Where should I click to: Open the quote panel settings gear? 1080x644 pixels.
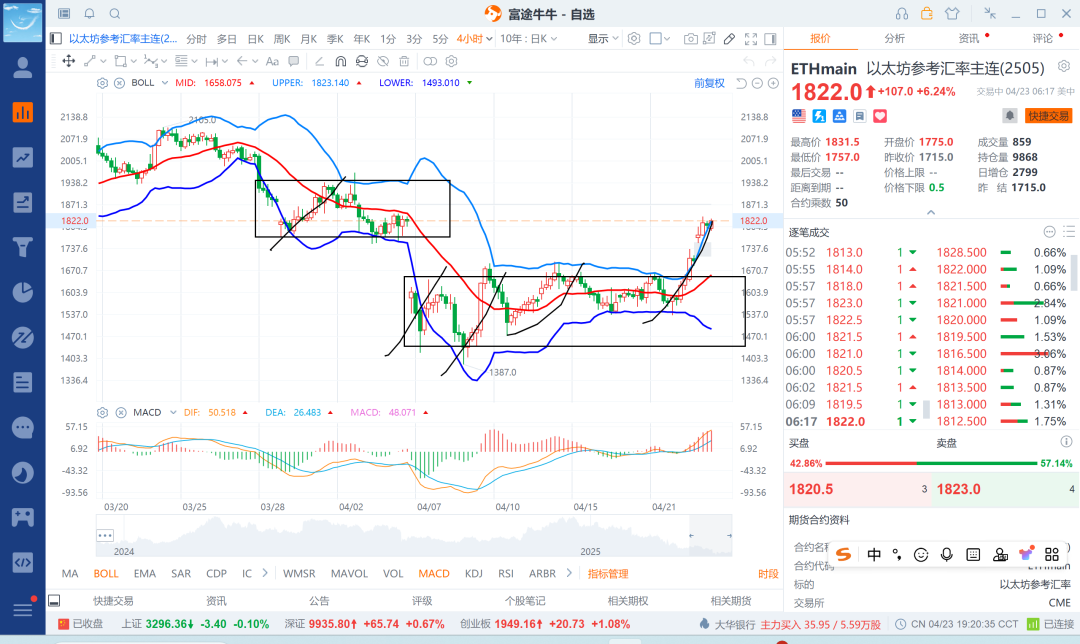tap(1064, 66)
